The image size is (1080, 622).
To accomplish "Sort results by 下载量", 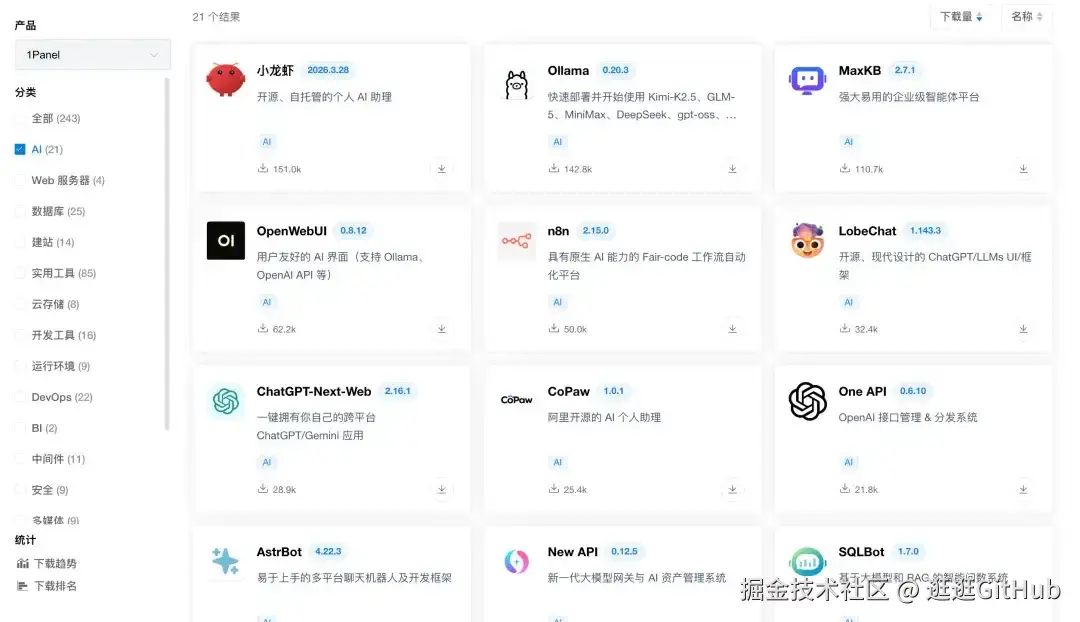I will pos(962,17).
